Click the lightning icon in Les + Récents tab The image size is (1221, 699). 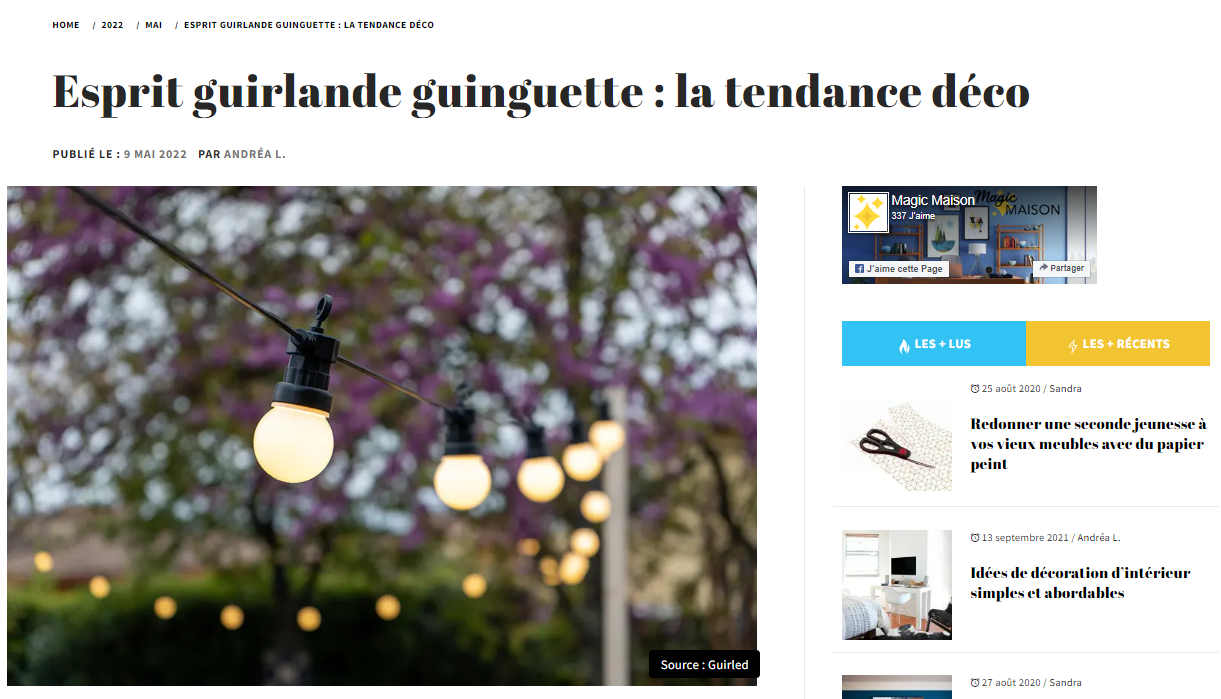1073,346
